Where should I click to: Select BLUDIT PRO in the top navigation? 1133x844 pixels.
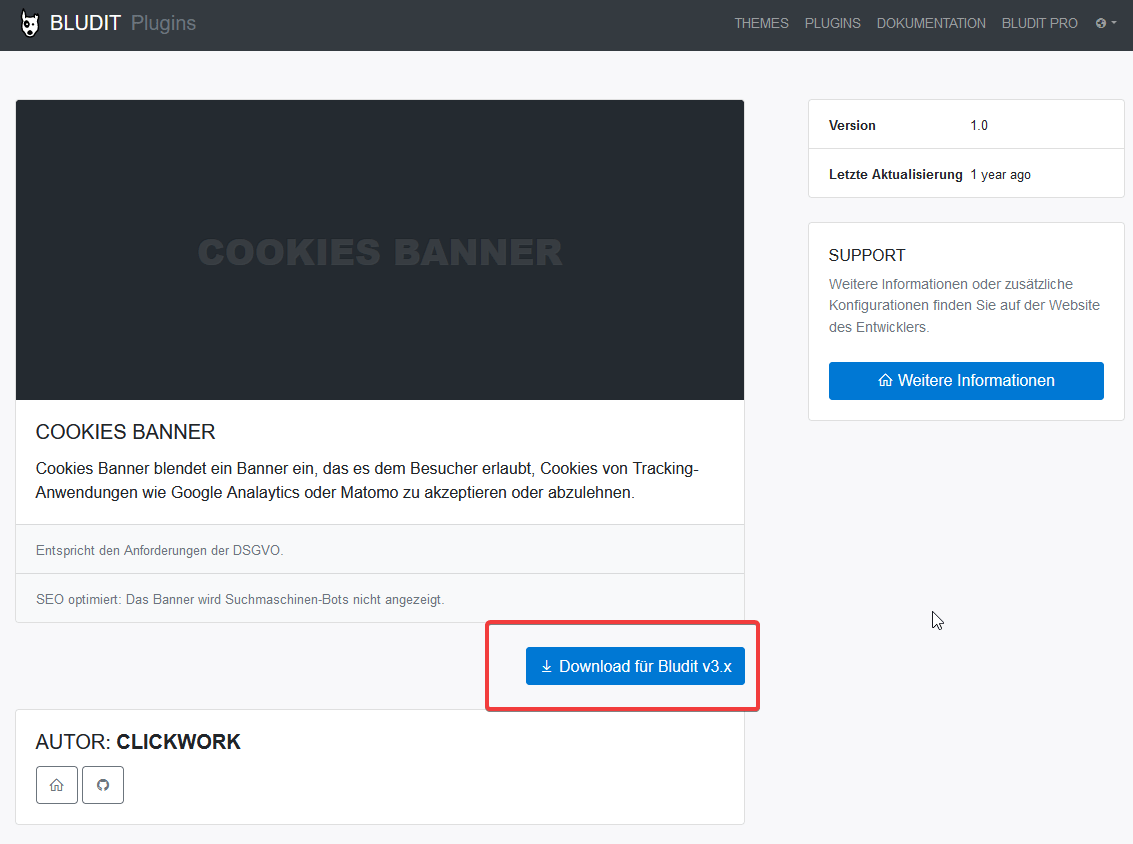[1040, 23]
